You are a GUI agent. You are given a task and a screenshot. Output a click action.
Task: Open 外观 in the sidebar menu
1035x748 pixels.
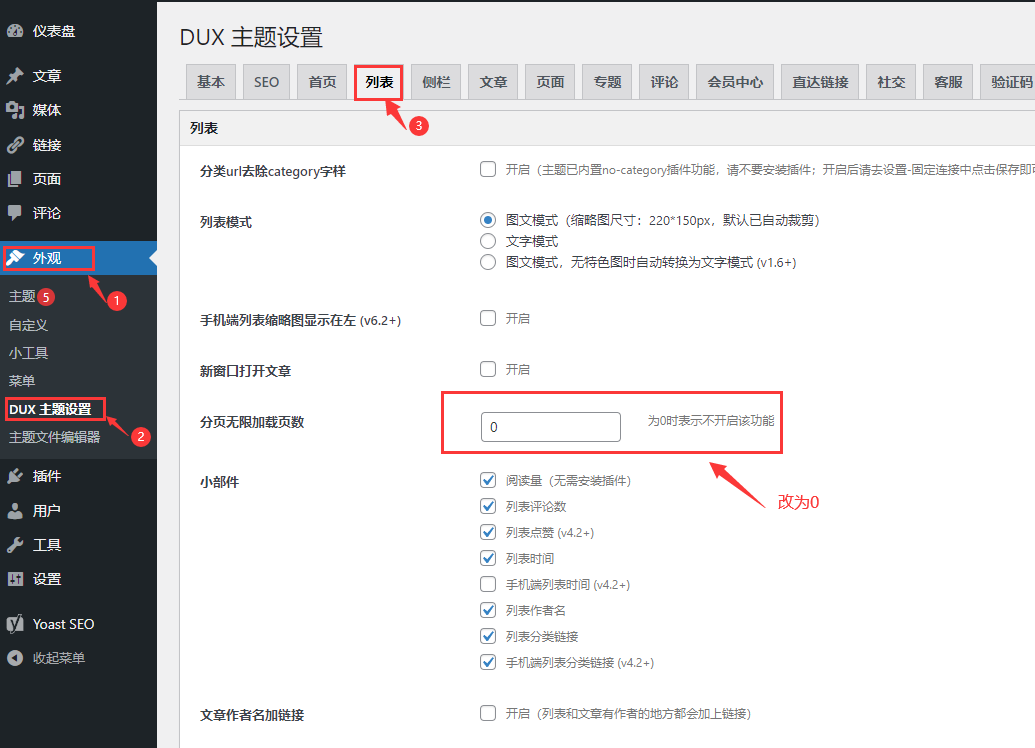point(79,258)
